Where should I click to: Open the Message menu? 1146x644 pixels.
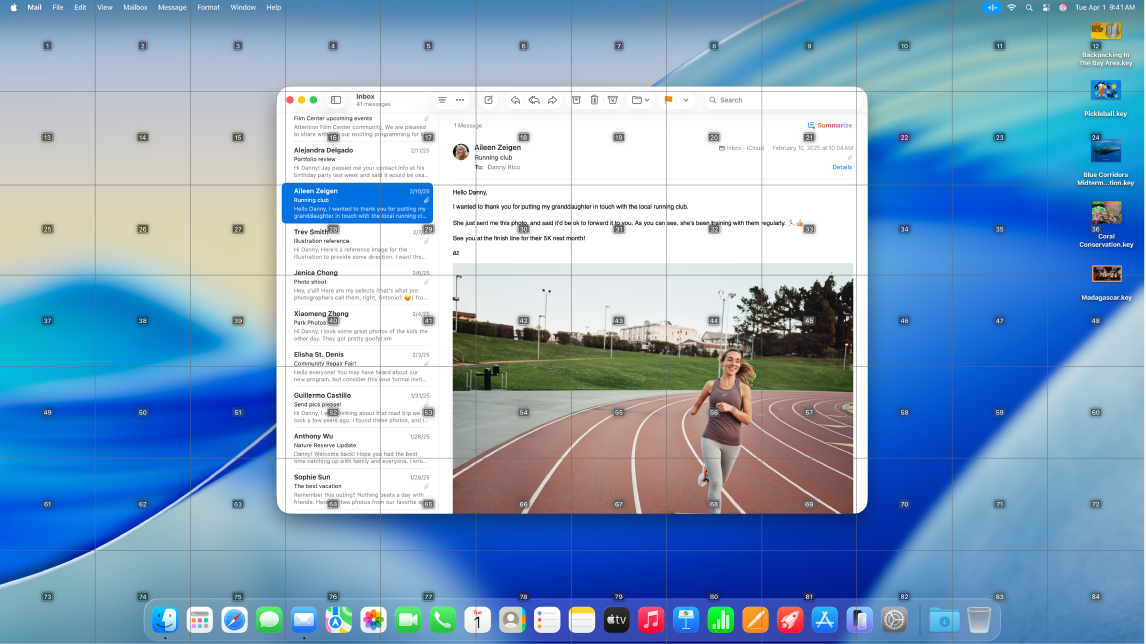(171, 7)
